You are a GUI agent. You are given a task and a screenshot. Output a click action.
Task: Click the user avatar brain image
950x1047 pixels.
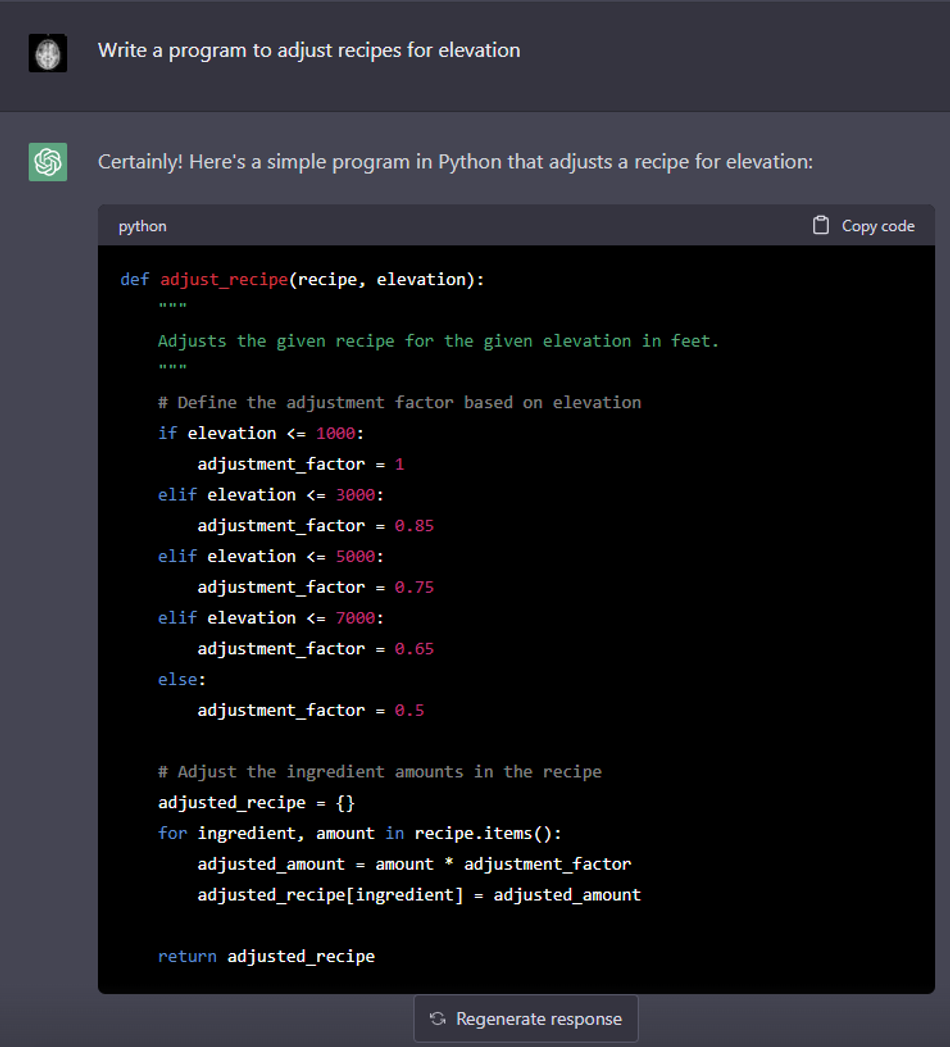click(x=47, y=53)
